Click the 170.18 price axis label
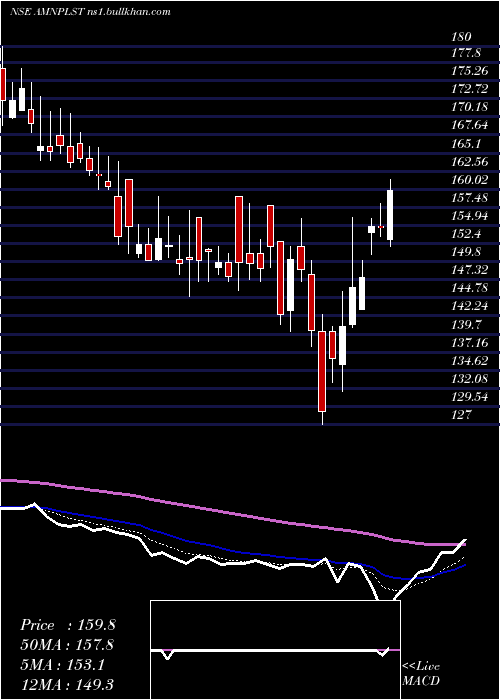This screenshot has height=700, width=500. coord(470,107)
